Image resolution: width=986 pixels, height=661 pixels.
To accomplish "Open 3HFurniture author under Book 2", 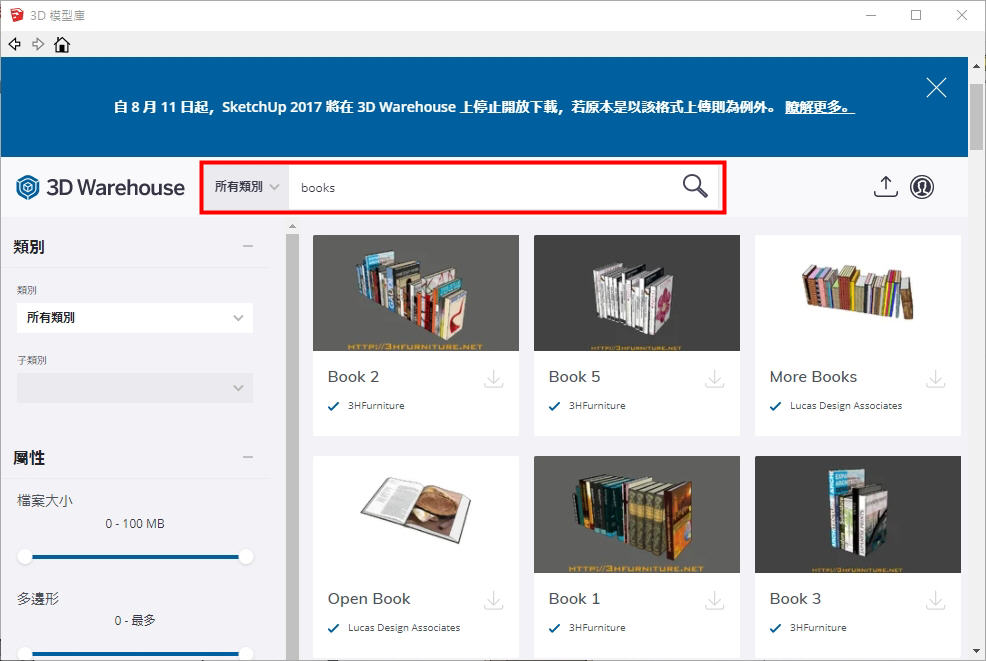I will [376, 406].
